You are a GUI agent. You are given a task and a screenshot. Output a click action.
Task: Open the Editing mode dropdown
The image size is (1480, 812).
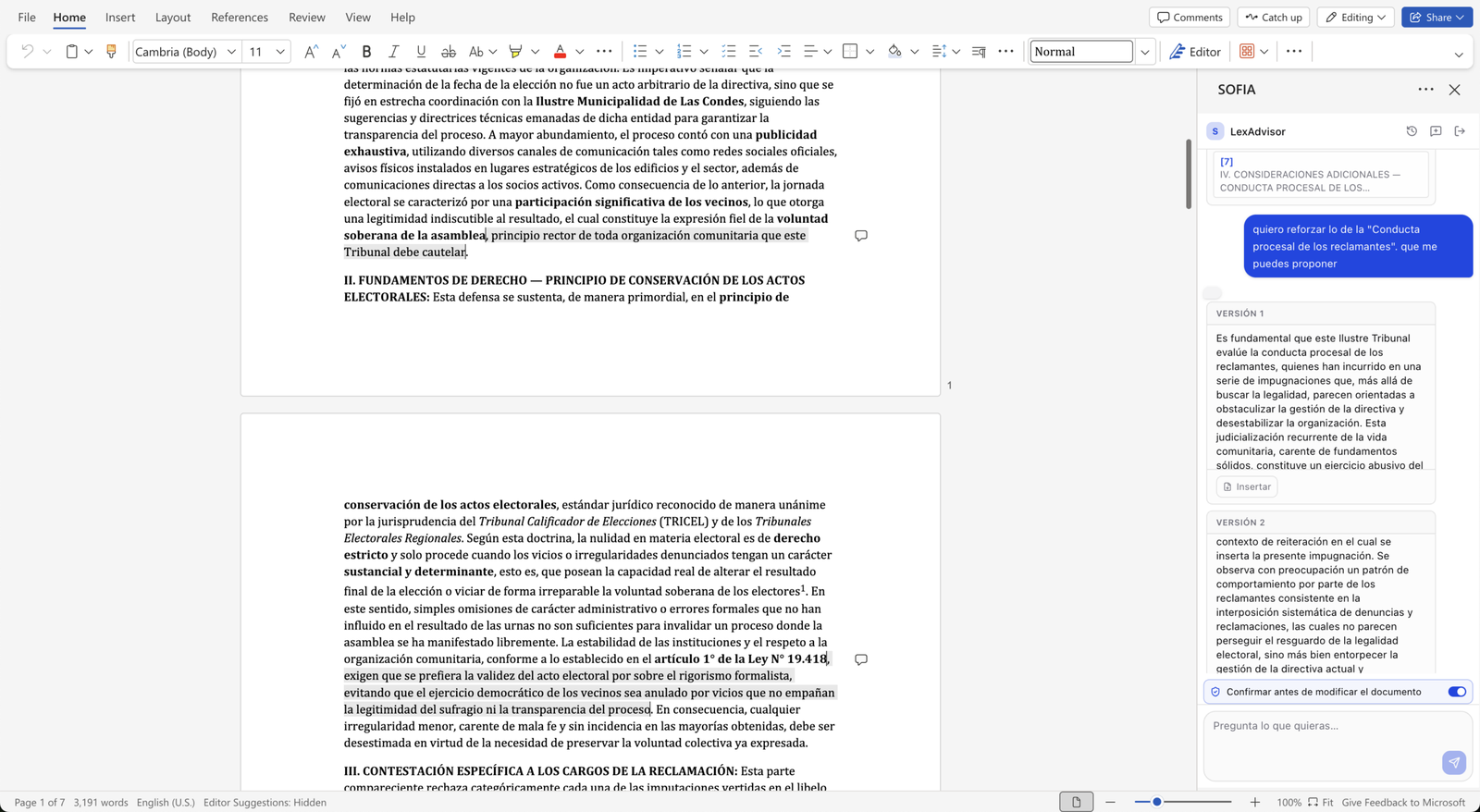[1356, 18]
